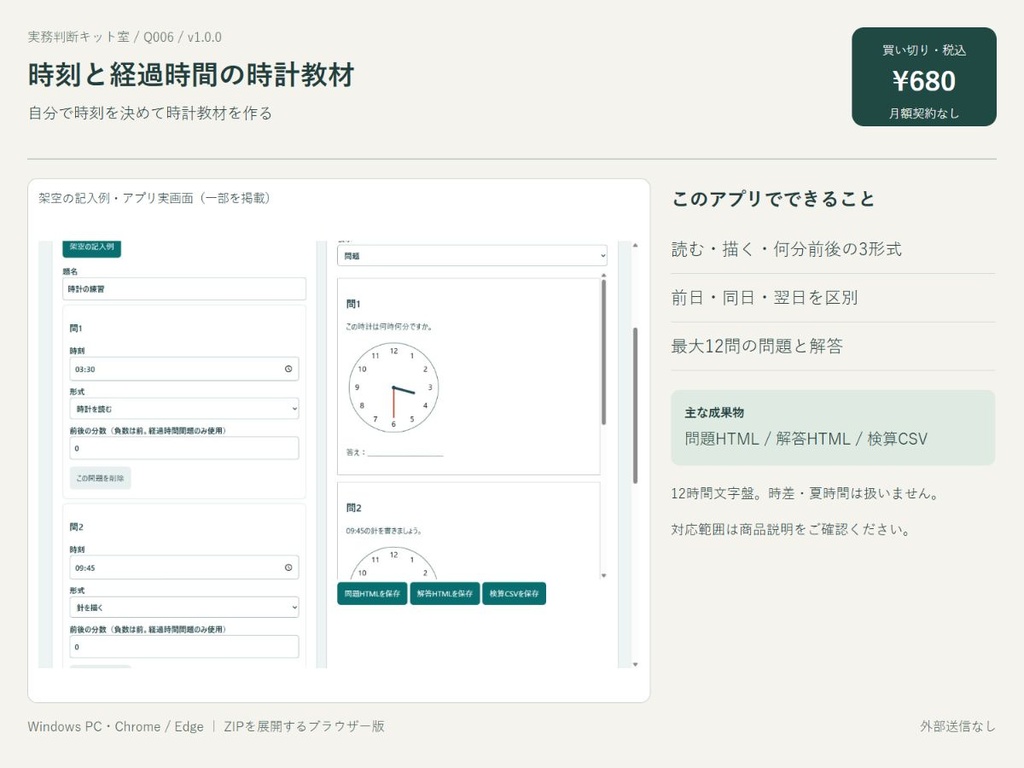
Task: Click the ¥680 price badge
Action: (x=924, y=76)
